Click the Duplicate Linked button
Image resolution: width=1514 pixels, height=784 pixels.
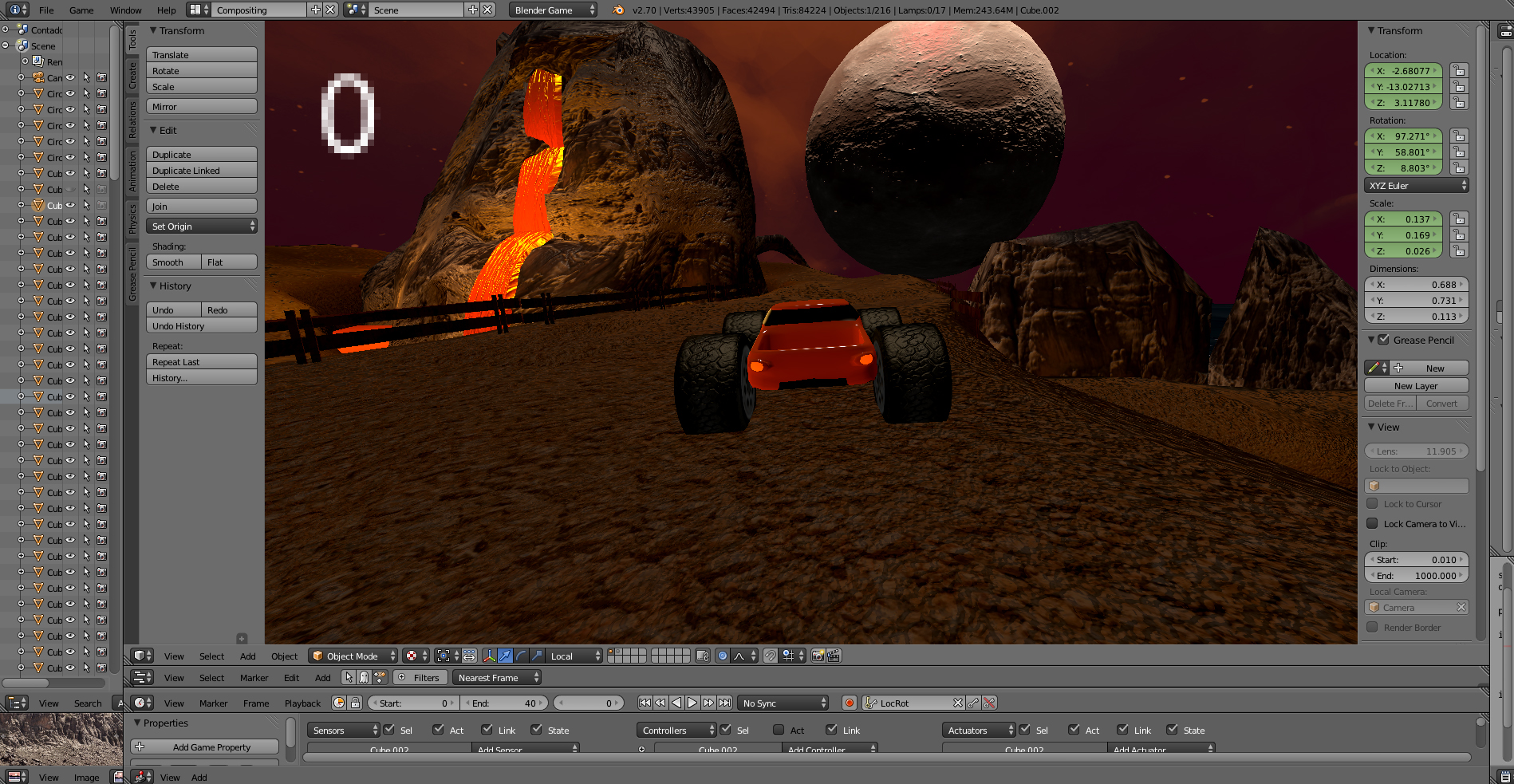(201, 171)
